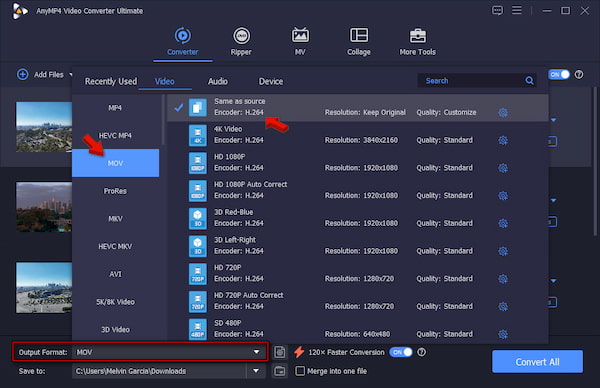Open settings gear for 3D Red-Blue

(503, 223)
